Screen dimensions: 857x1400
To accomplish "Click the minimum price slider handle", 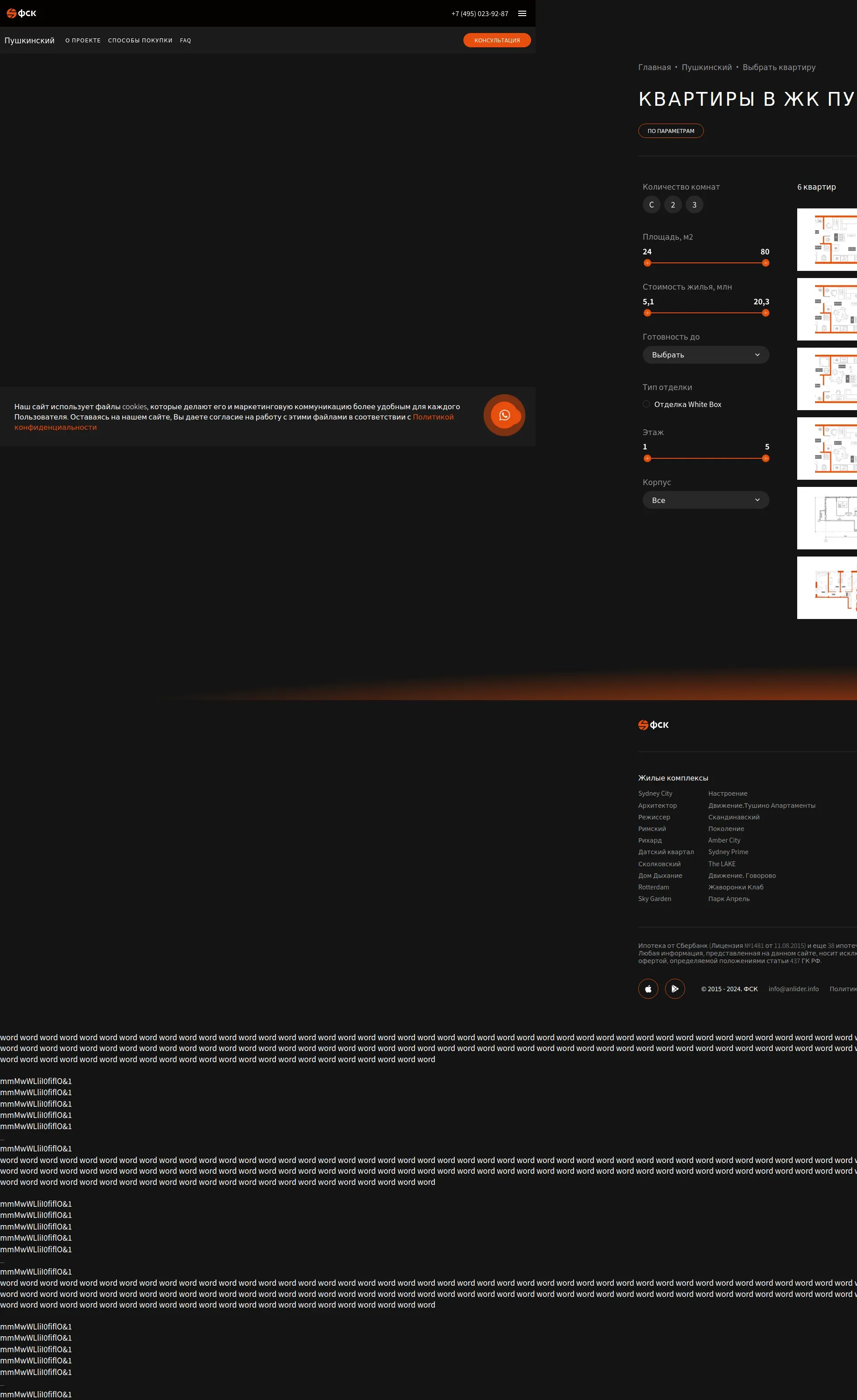I will (647, 313).
